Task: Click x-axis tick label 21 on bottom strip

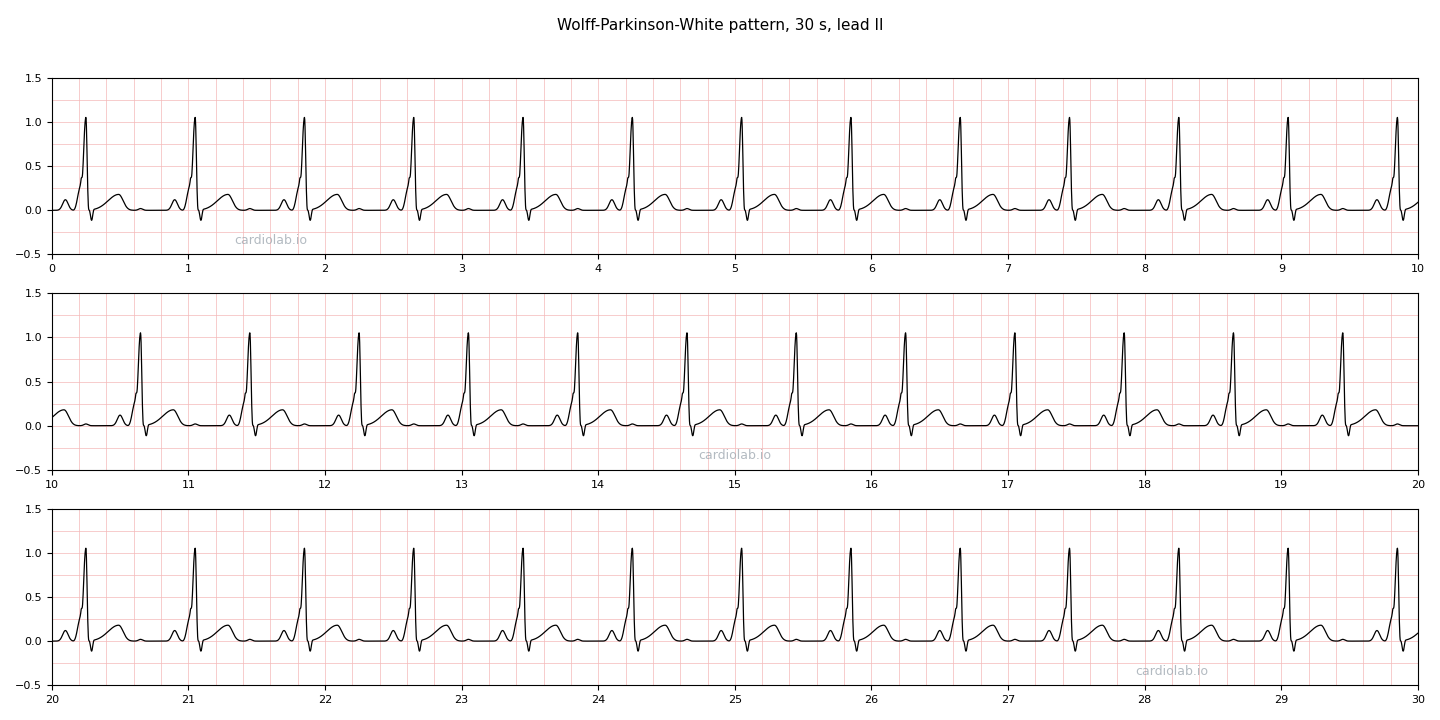Action: click(188, 699)
